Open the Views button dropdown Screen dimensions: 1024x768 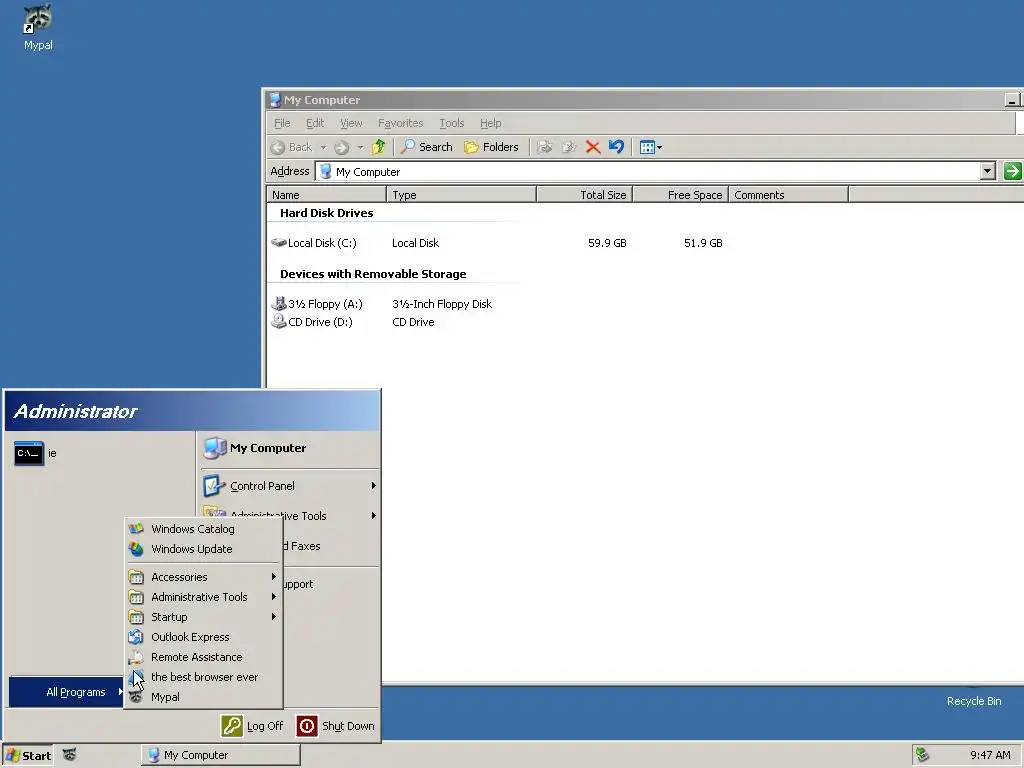(650, 147)
